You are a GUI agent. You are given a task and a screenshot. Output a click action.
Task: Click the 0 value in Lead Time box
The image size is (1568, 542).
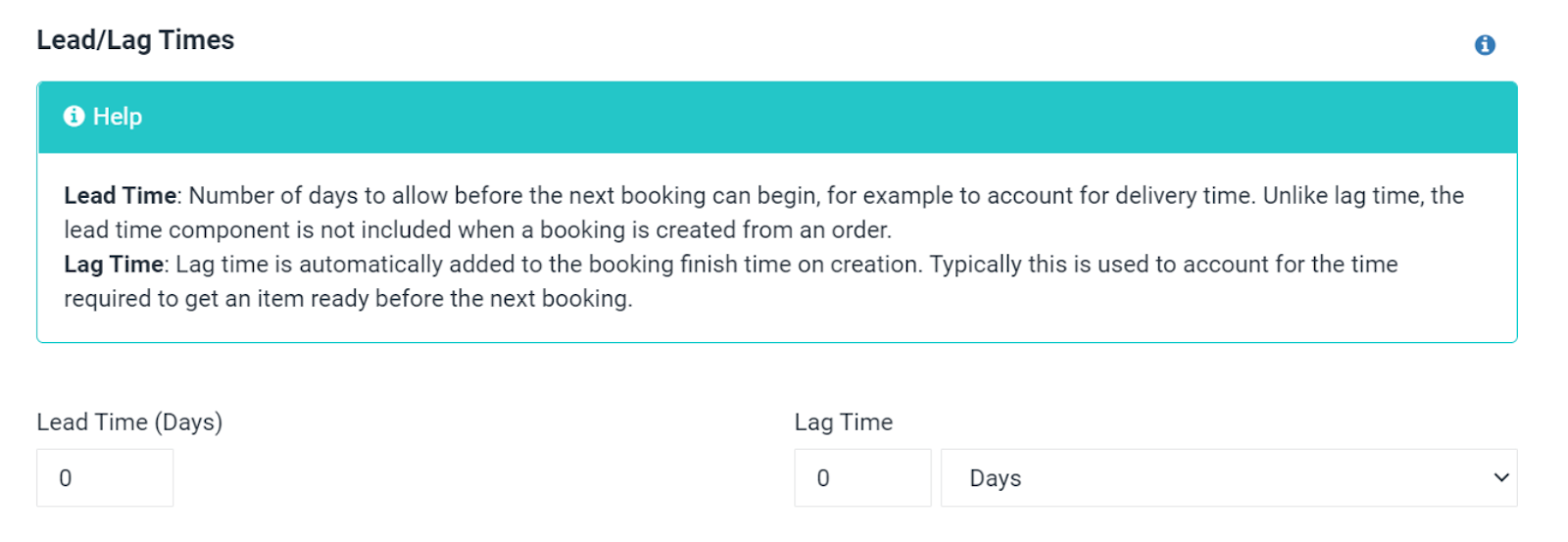point(66,478)
